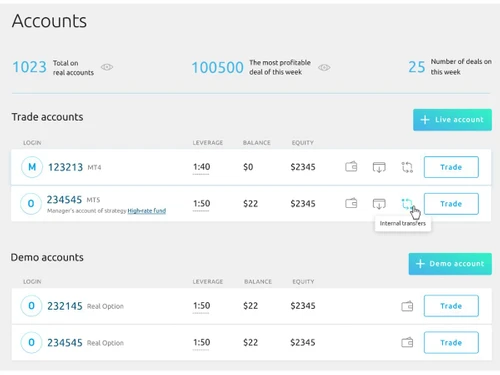Click wallet icon for MT5 account 234545

pos(351,203)
